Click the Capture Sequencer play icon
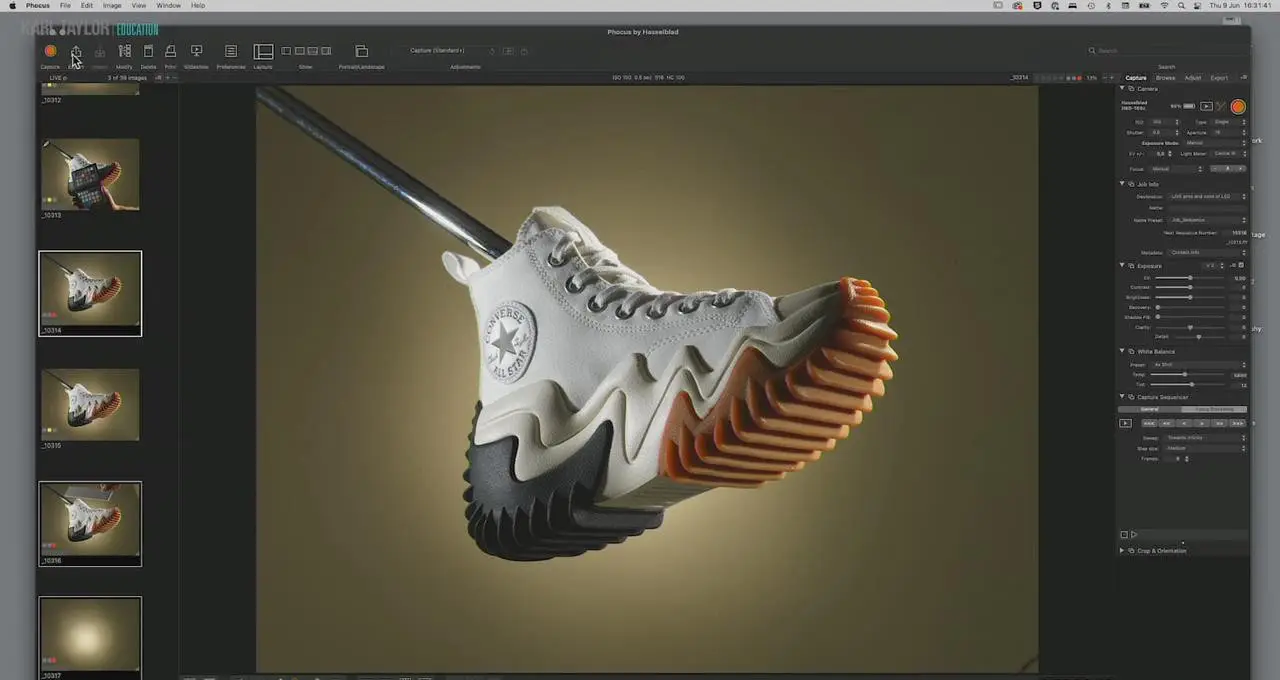Image resolution: width=1280 pixels, height=680 pixels. 1125,423
